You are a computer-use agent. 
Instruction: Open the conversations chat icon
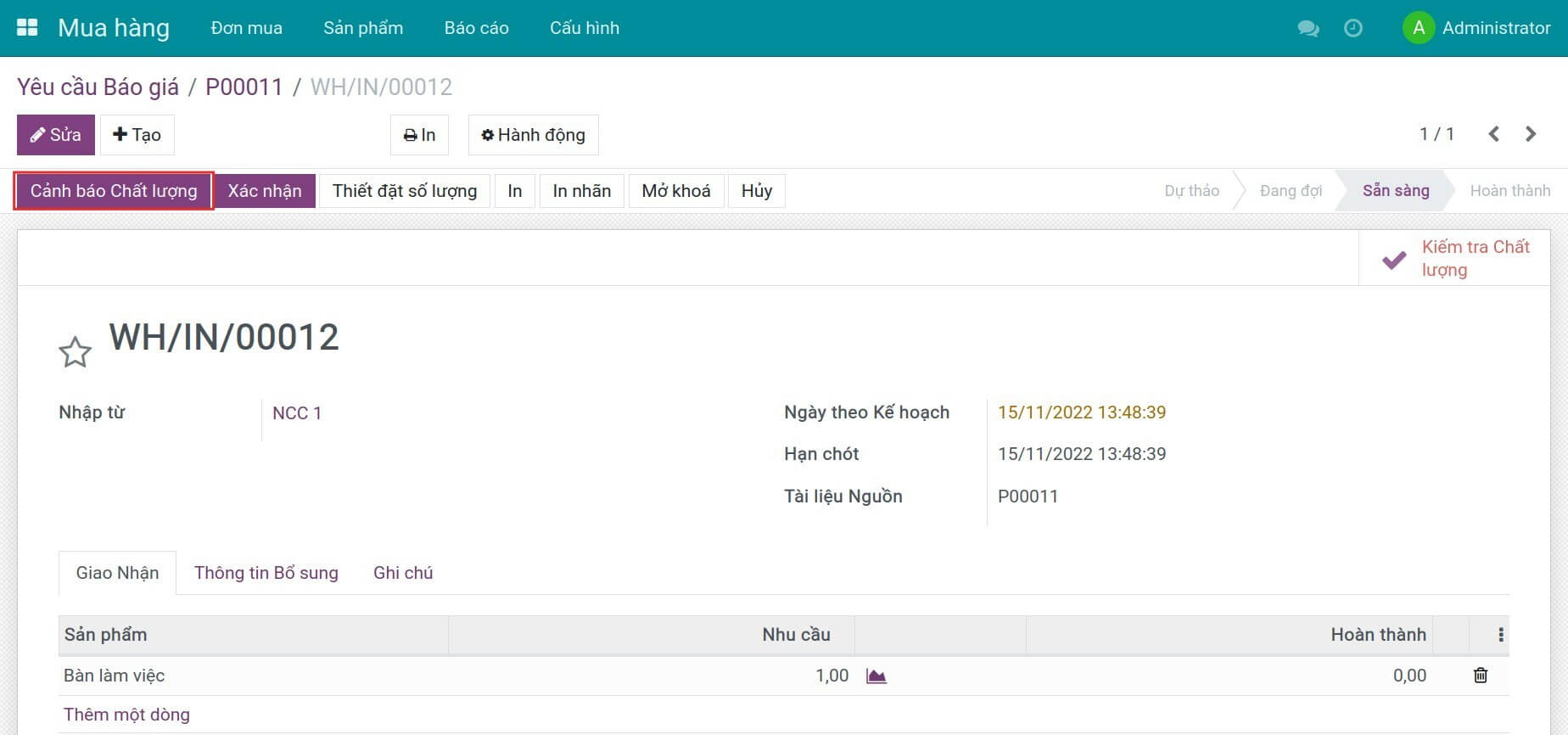[x=1308, y=28]
